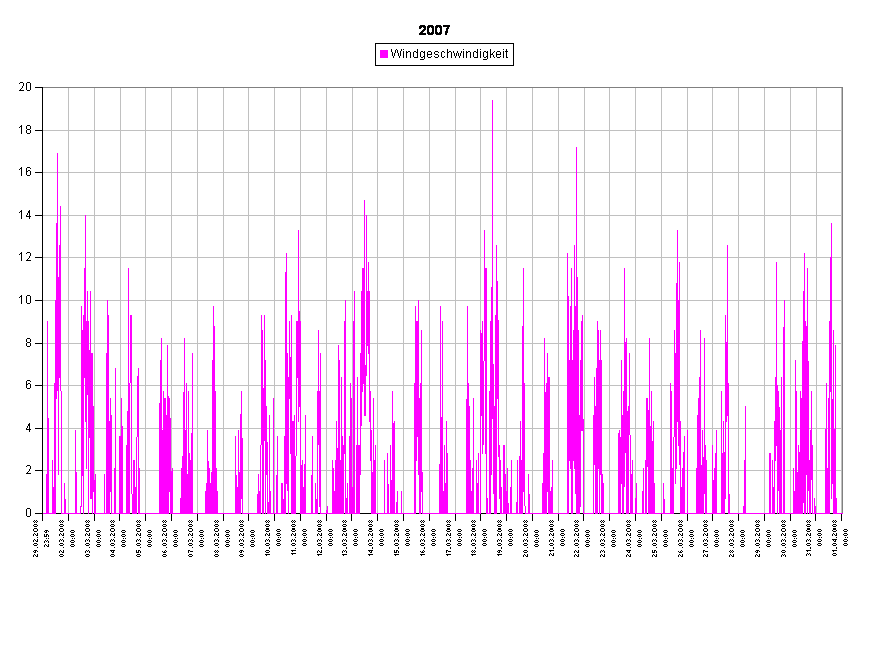Screen dimensions: 871x645
Task: Click the left vertical axis line
Action: (x=43, y=300)
